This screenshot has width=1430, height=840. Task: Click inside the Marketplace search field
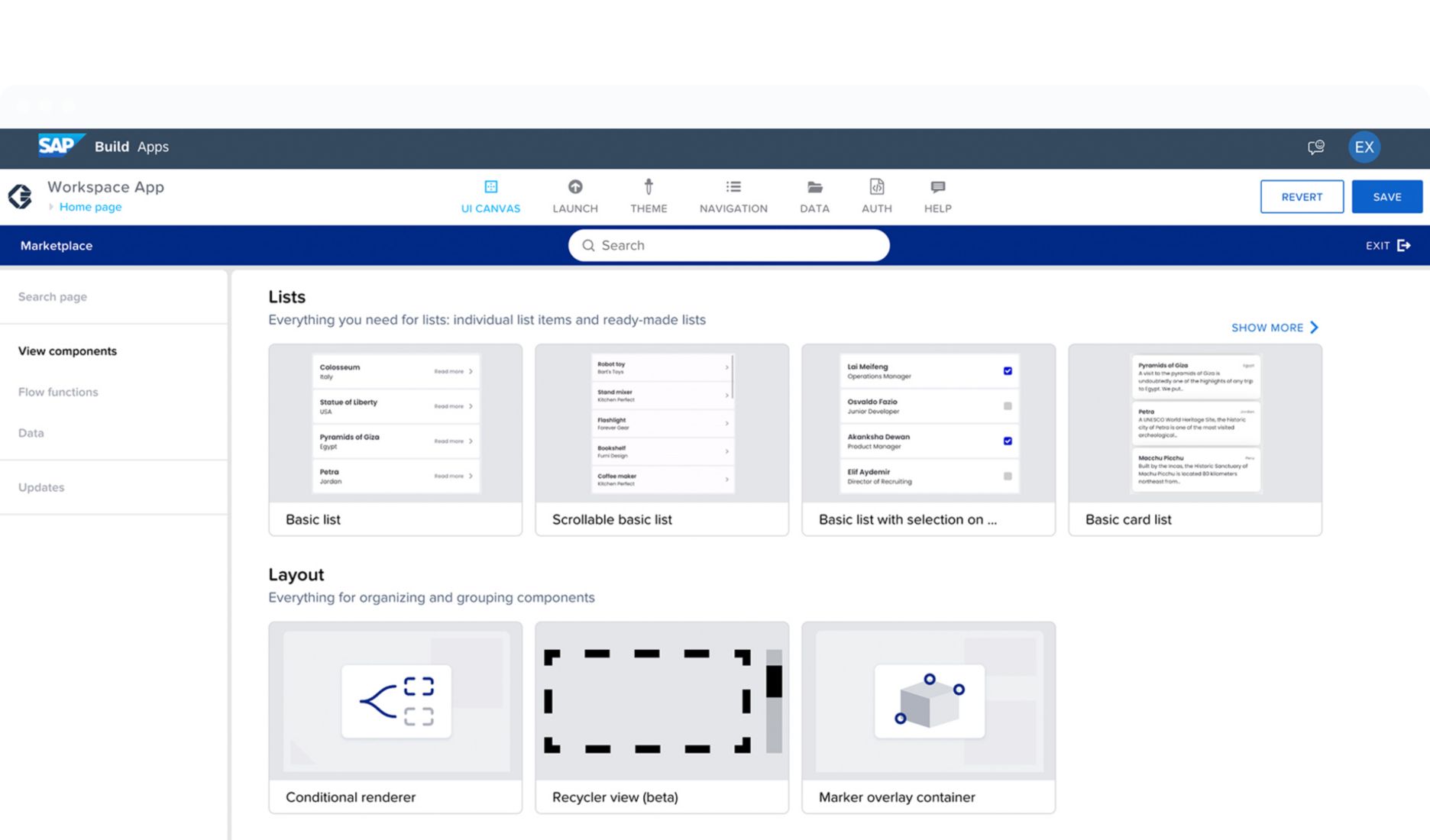[727, 245]
